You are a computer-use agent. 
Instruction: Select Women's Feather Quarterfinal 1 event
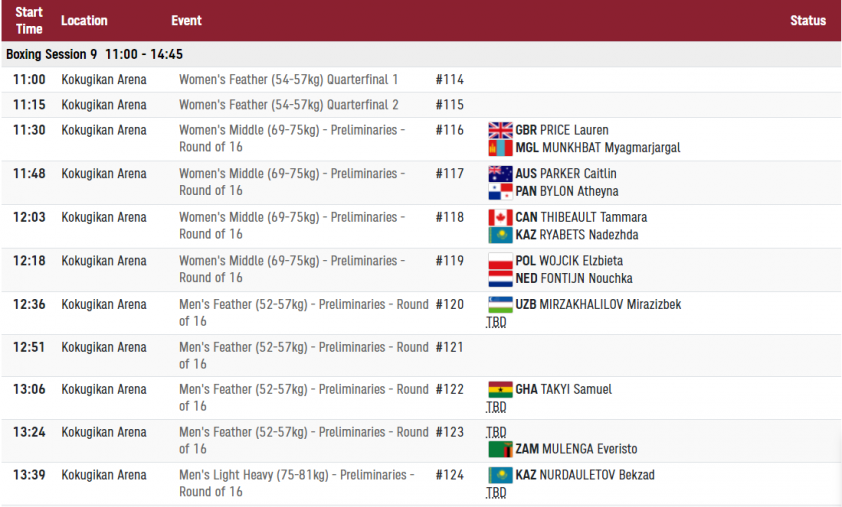(x=288, y=80)
